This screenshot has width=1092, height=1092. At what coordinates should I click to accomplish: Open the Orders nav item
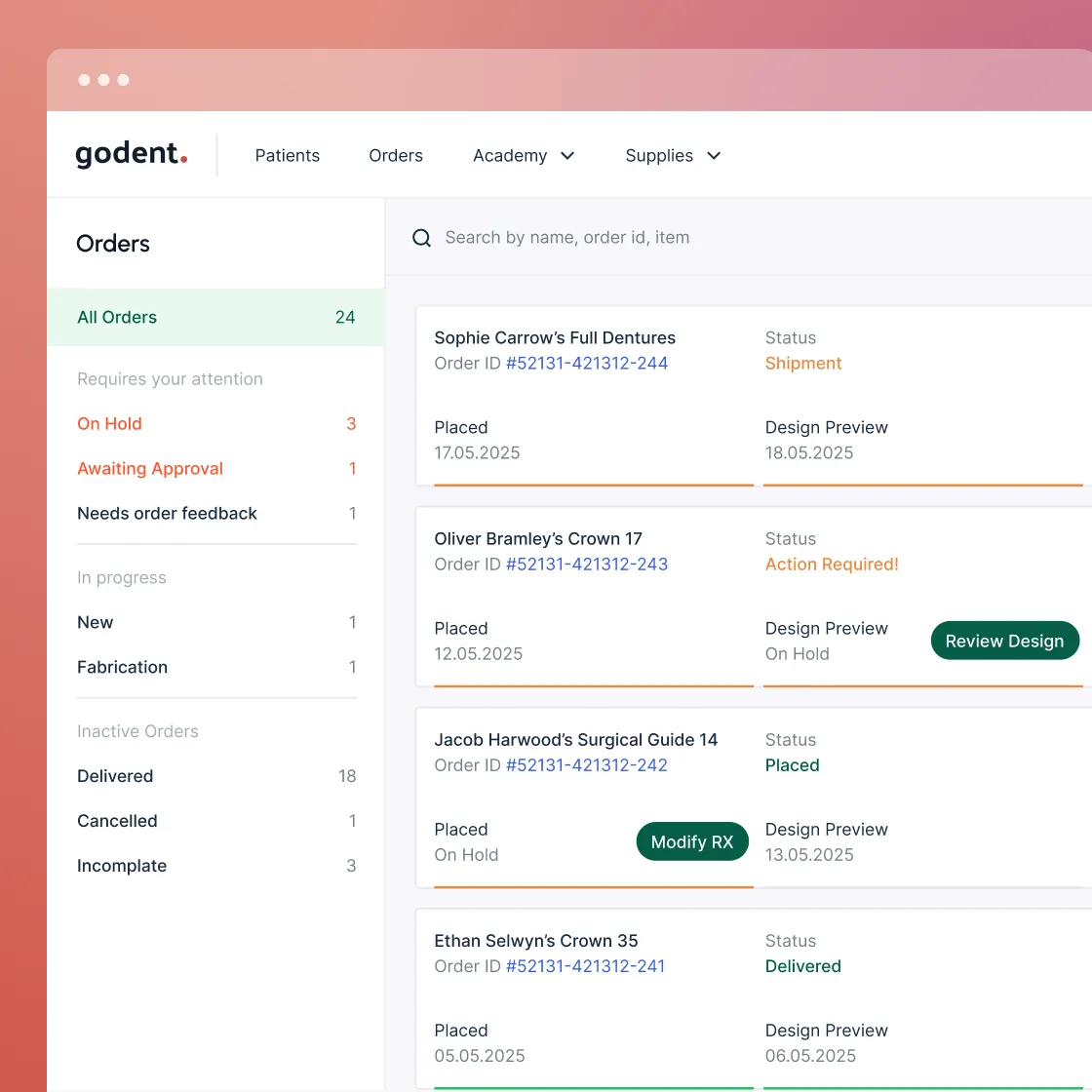396,155
